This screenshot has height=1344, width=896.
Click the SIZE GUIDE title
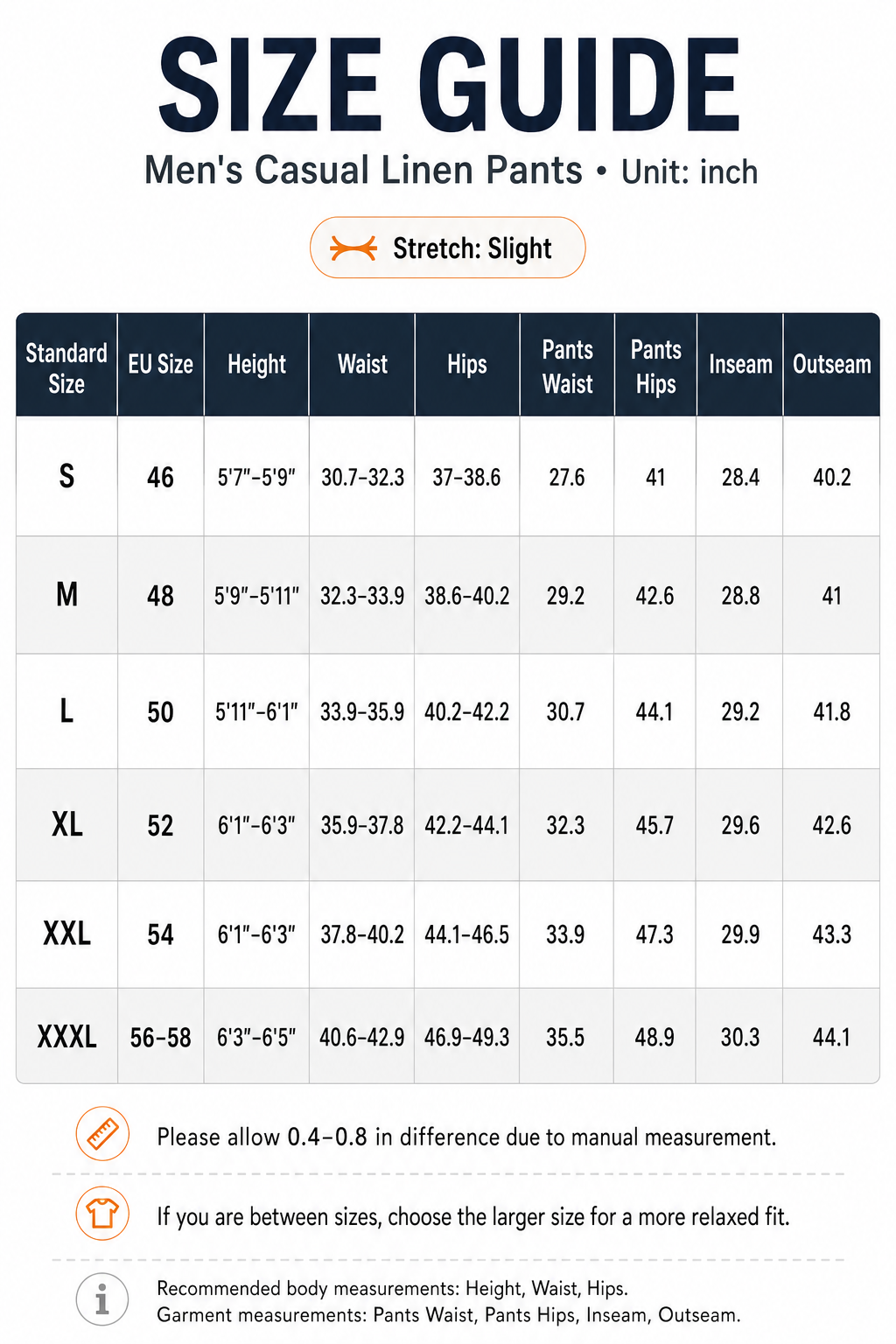tap(449, 85)
